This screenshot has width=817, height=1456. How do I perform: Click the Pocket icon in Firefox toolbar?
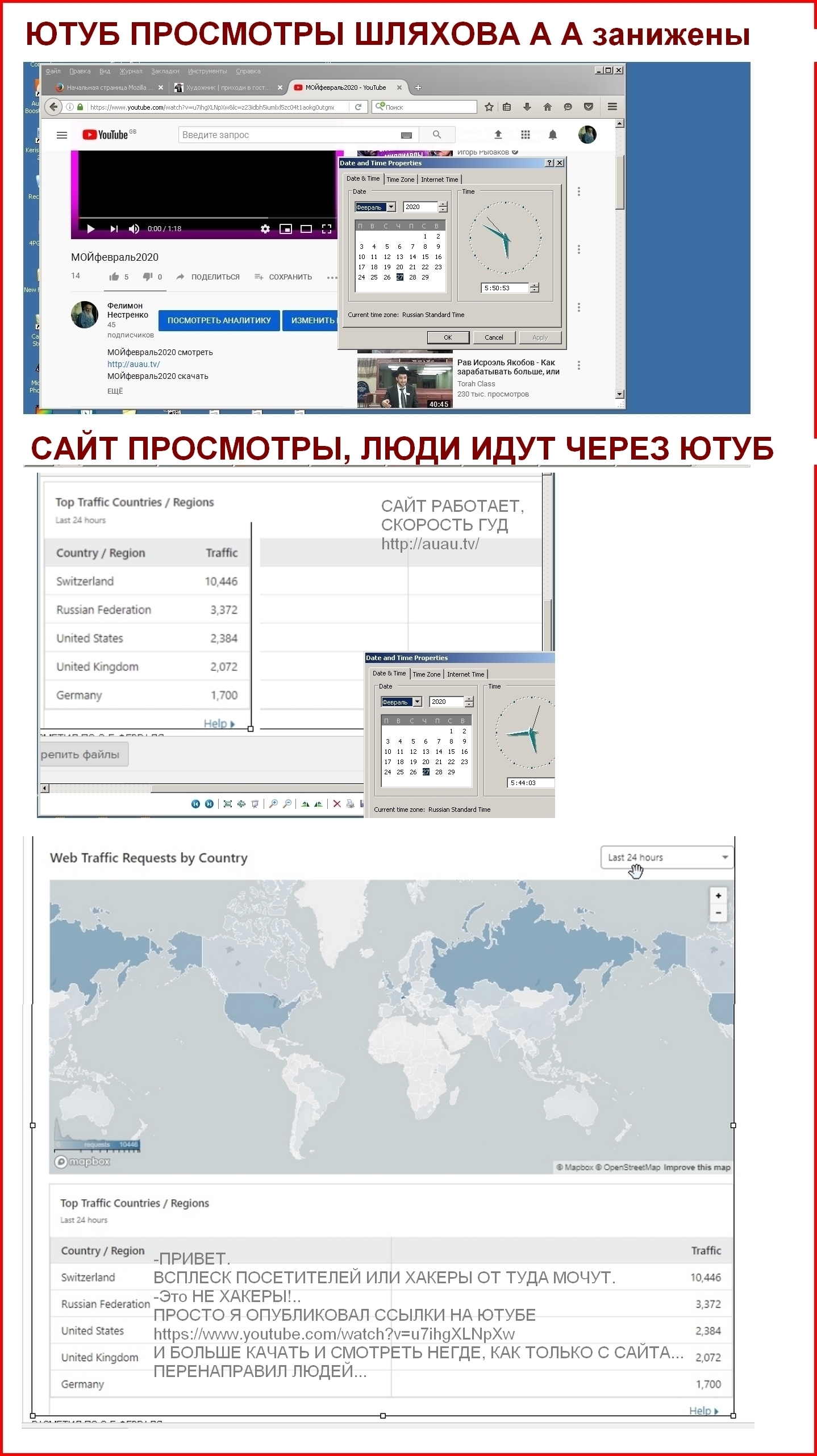(x=589, y=107)
